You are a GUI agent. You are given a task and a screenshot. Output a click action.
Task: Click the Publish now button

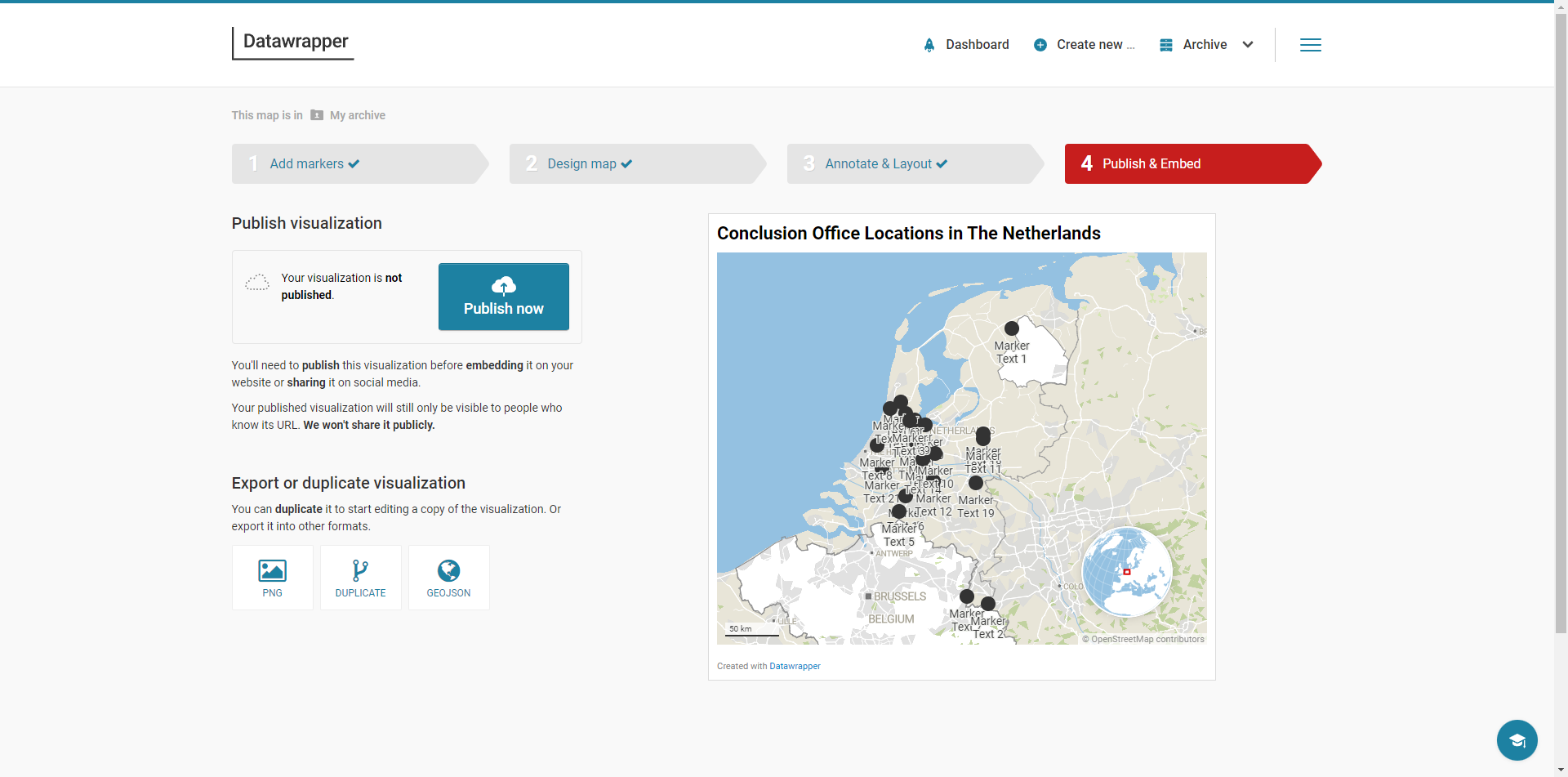[504, 297]
